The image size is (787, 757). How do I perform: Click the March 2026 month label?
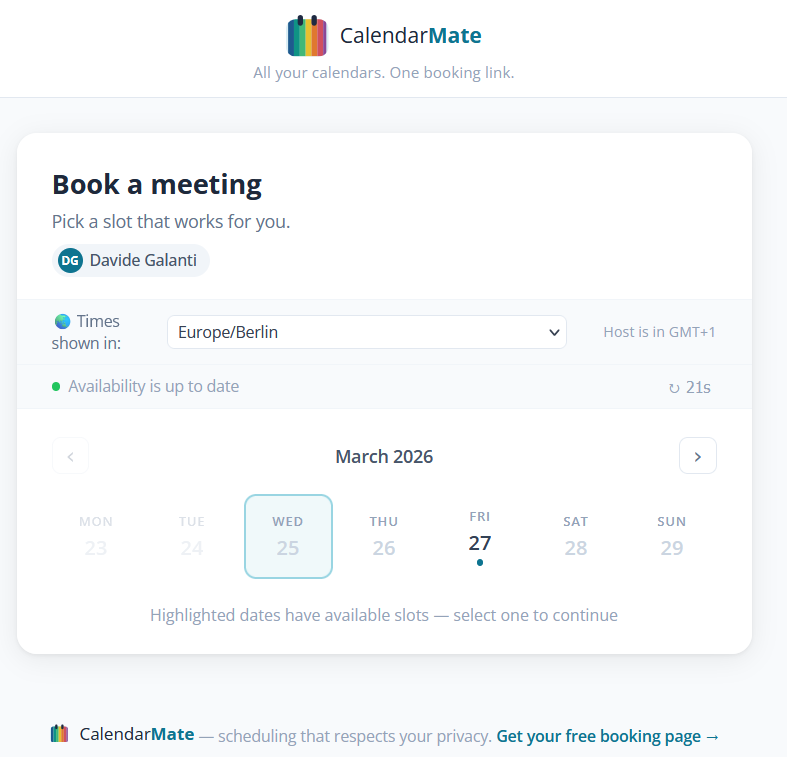click(384, 457)
